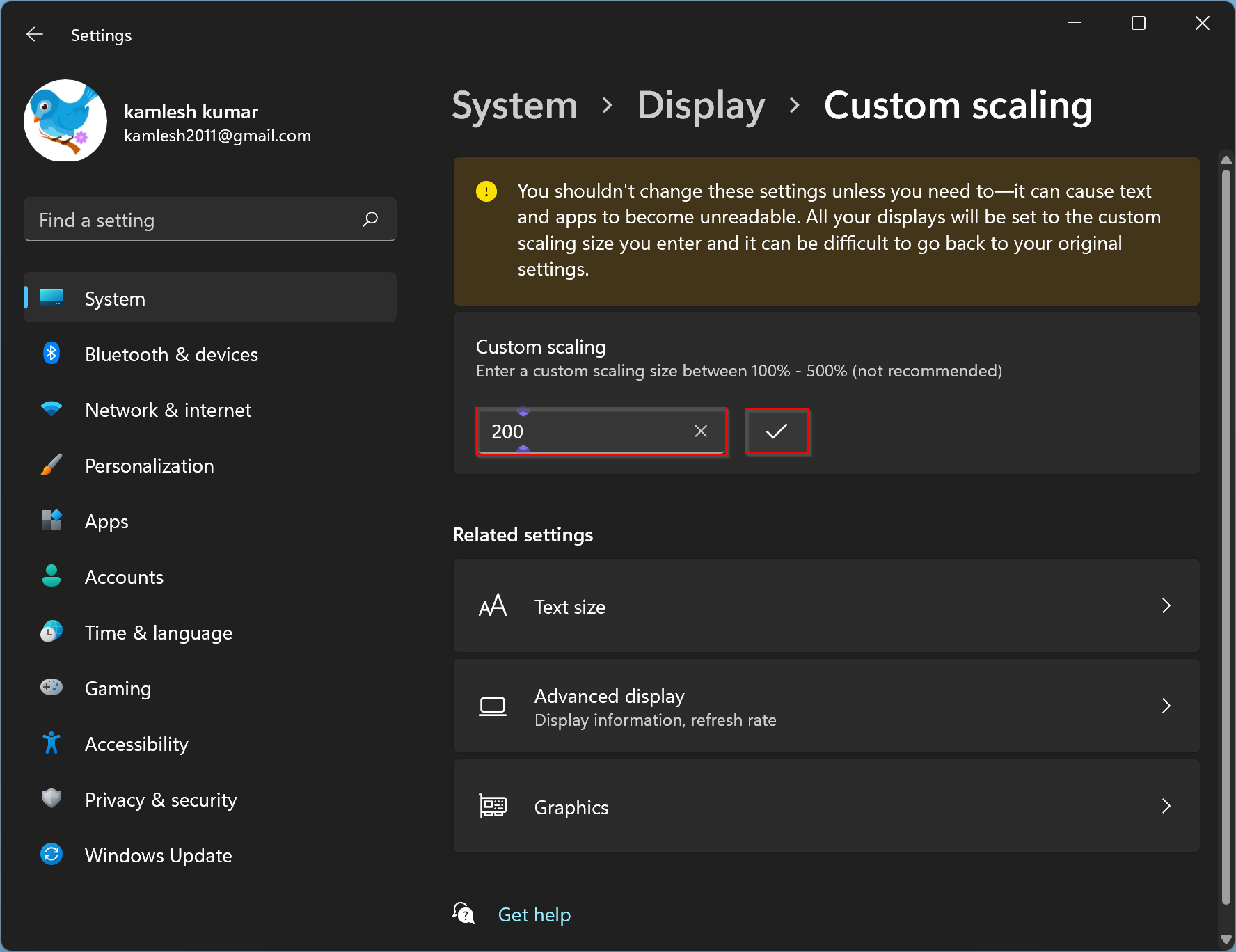
Task: Go to System breadcrumb
Action: [515, 106]
